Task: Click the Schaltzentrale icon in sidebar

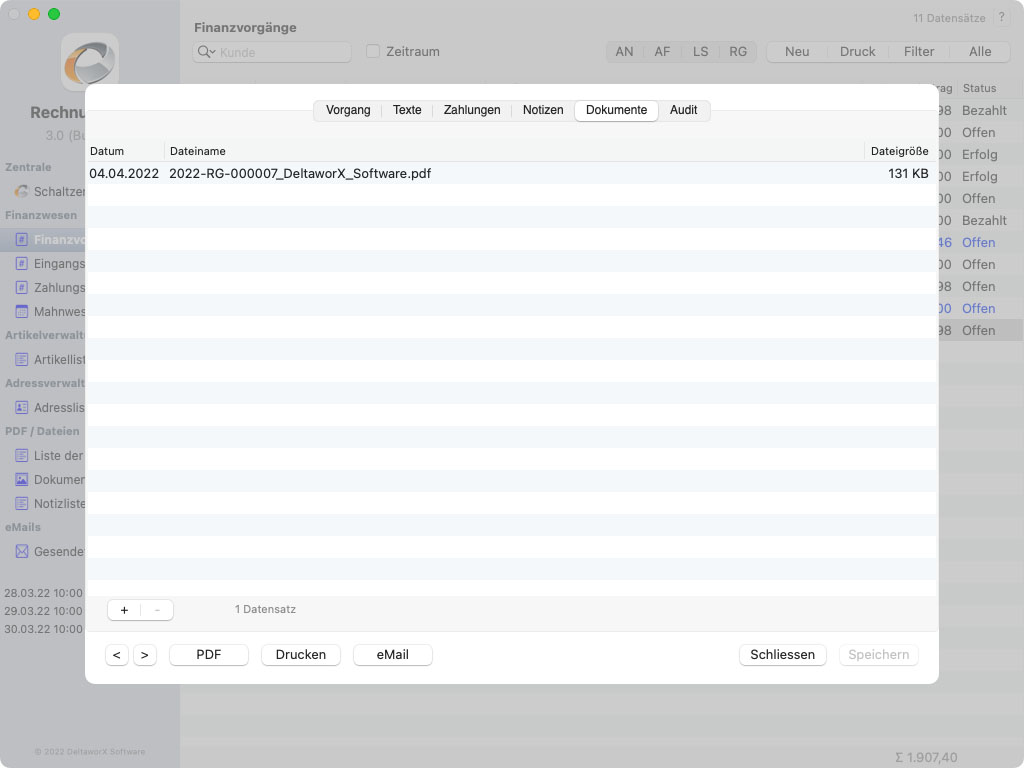Action: [22, 192]
